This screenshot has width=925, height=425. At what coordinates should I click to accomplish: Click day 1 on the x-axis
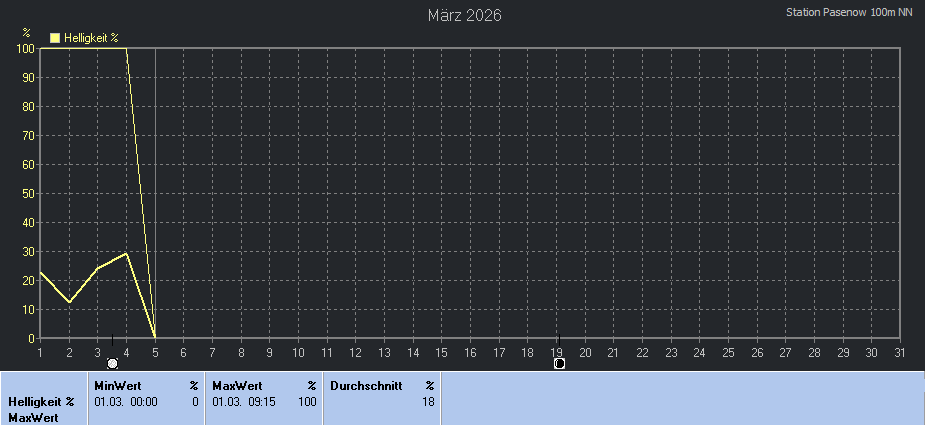point(40,352)
